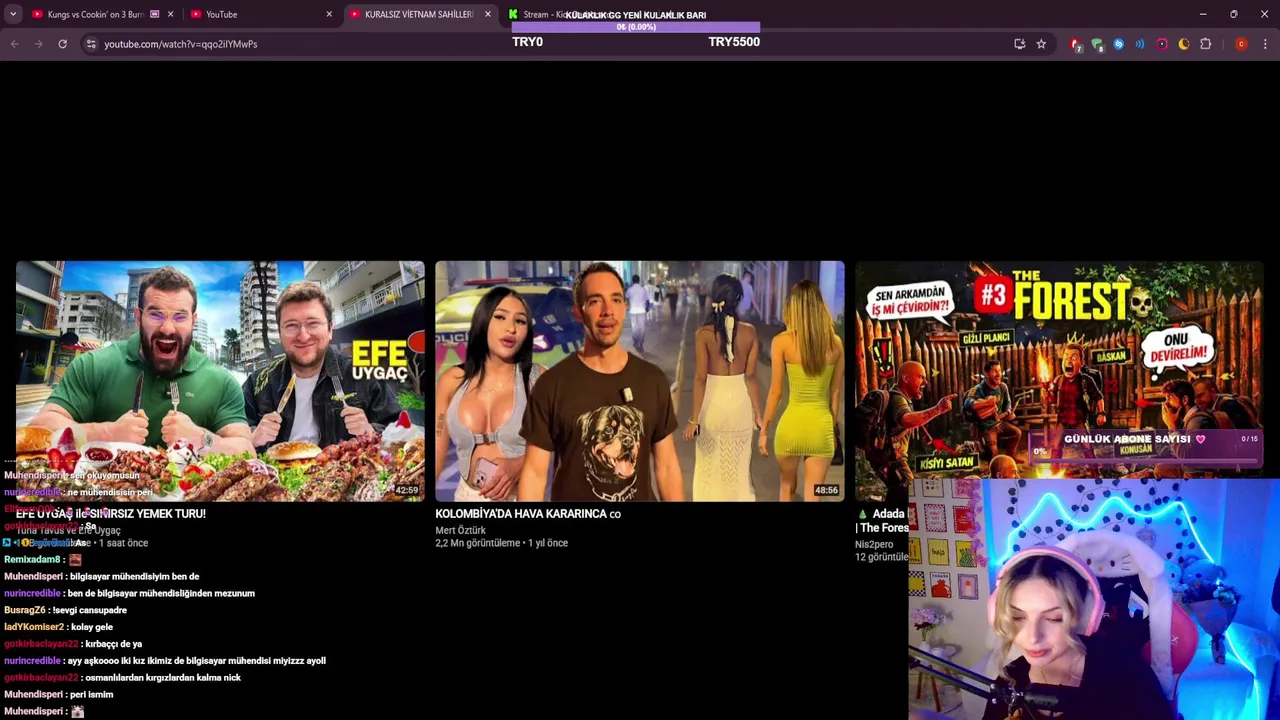Viewport: 1280px width, 720px height.
Task: Select the KURALSIZ VIETNAM SAHILLERI tab
Action: point(419,14)
